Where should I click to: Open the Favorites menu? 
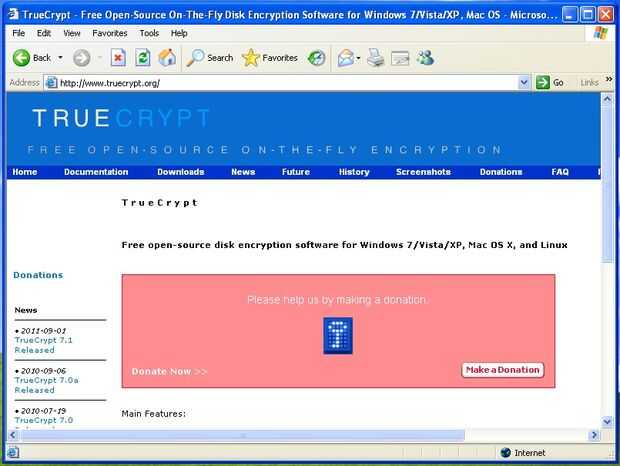point(110,33)
